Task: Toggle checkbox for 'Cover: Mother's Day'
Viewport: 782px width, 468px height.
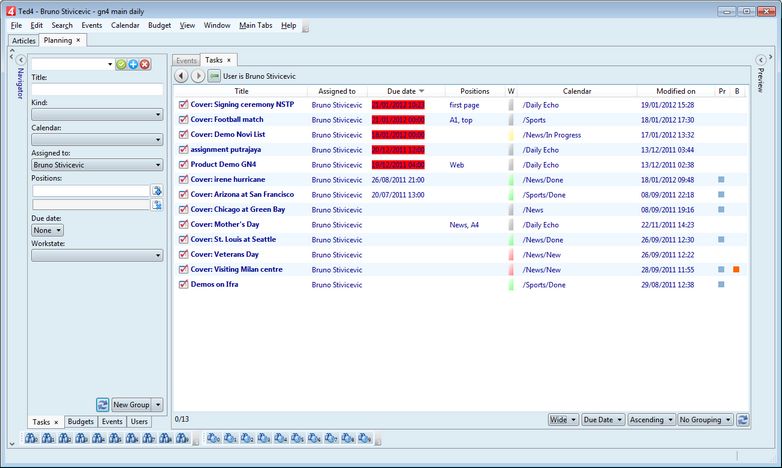Action: [184, 225]
